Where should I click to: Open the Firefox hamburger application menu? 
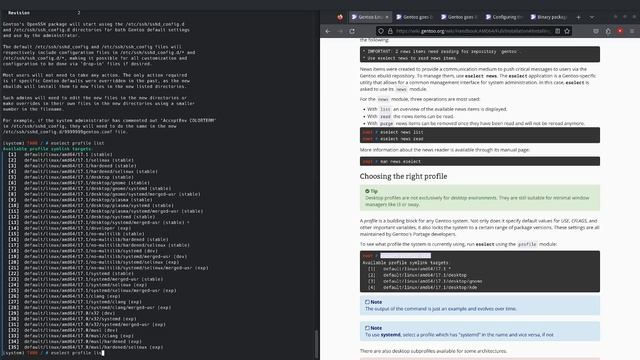tap(632, 31)
